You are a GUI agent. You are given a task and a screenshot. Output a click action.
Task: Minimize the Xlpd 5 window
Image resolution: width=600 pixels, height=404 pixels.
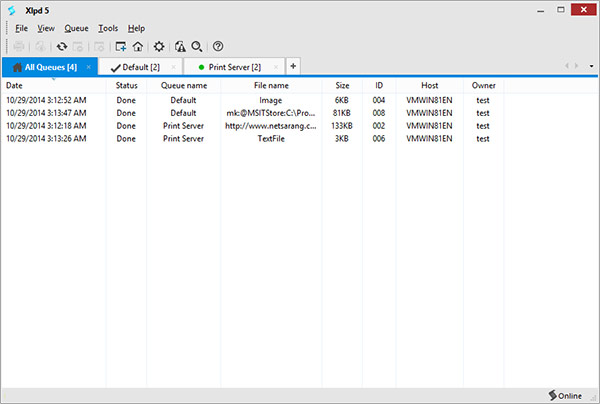tap(540, 10)
